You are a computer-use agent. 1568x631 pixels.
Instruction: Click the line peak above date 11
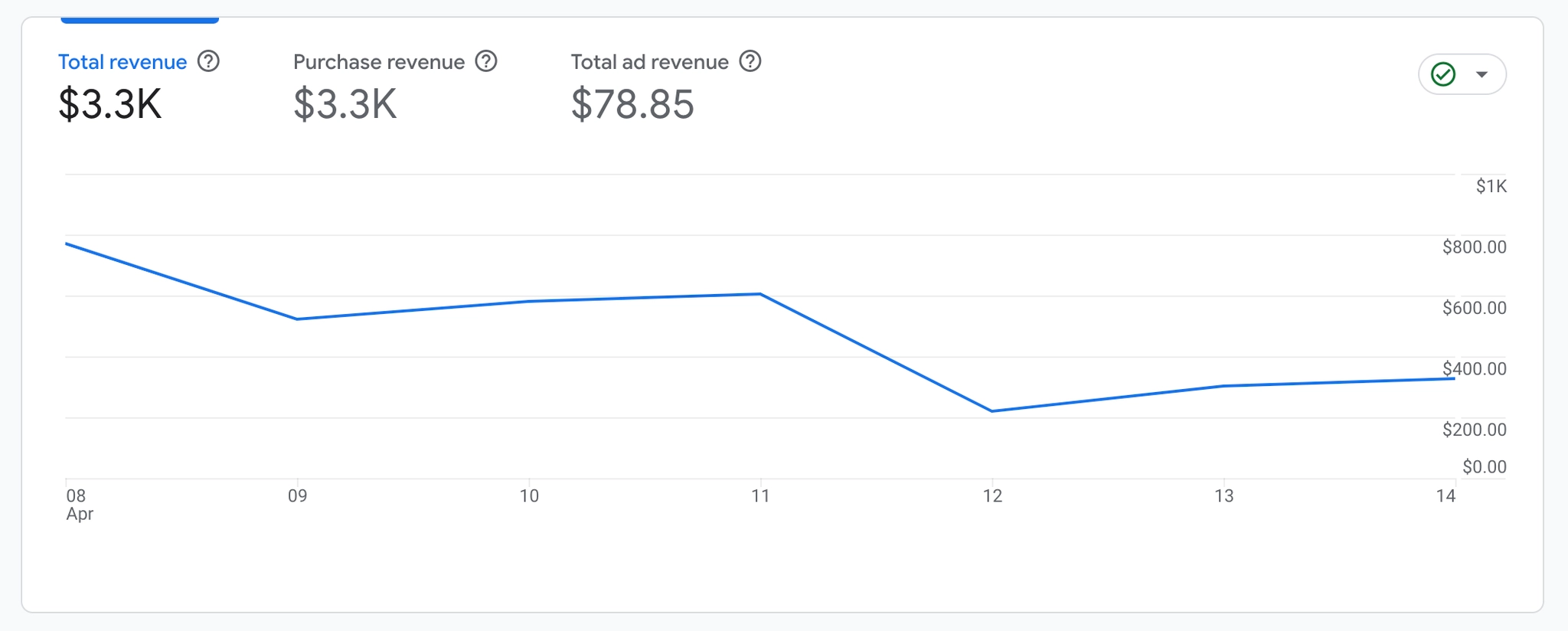coord(759,294)
